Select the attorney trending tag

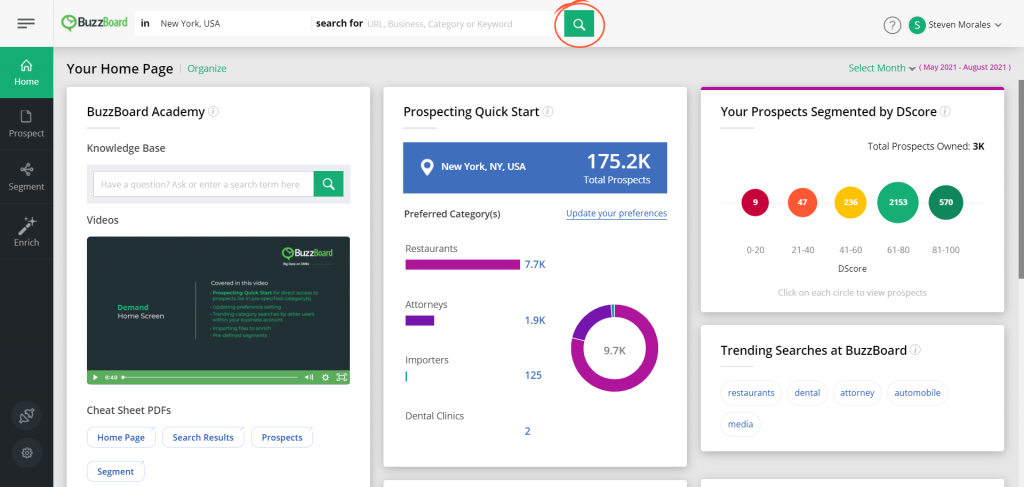click(857, 393)
